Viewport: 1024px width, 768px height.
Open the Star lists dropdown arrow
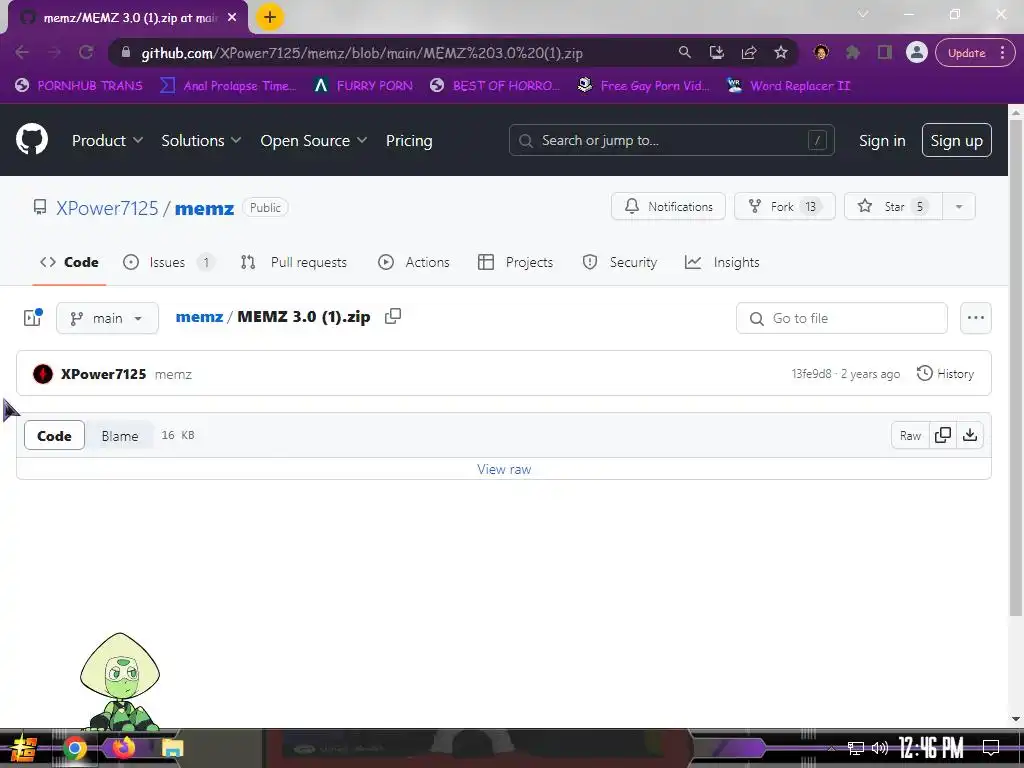pos(959,206)
